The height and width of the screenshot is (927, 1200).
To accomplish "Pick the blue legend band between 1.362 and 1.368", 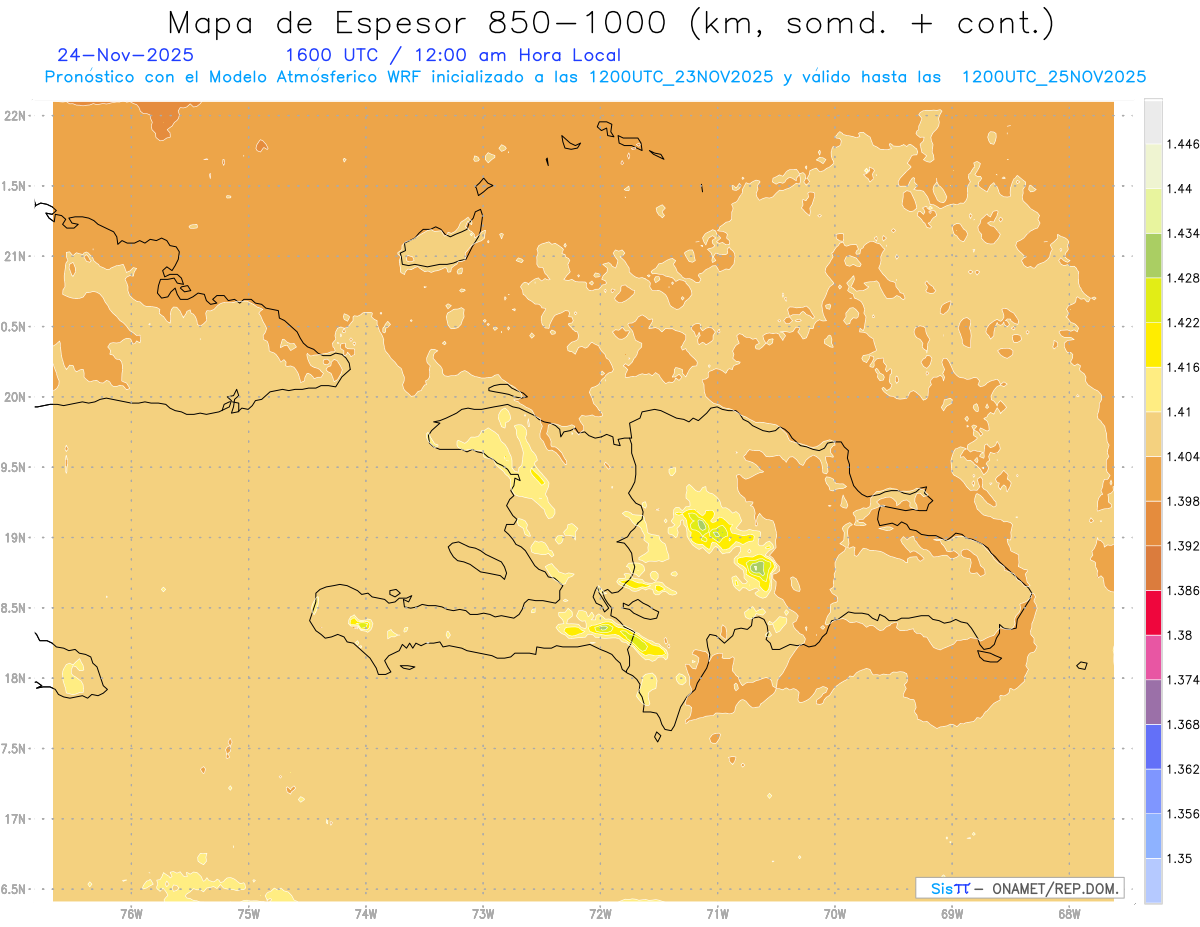I will coord(1153,746).
